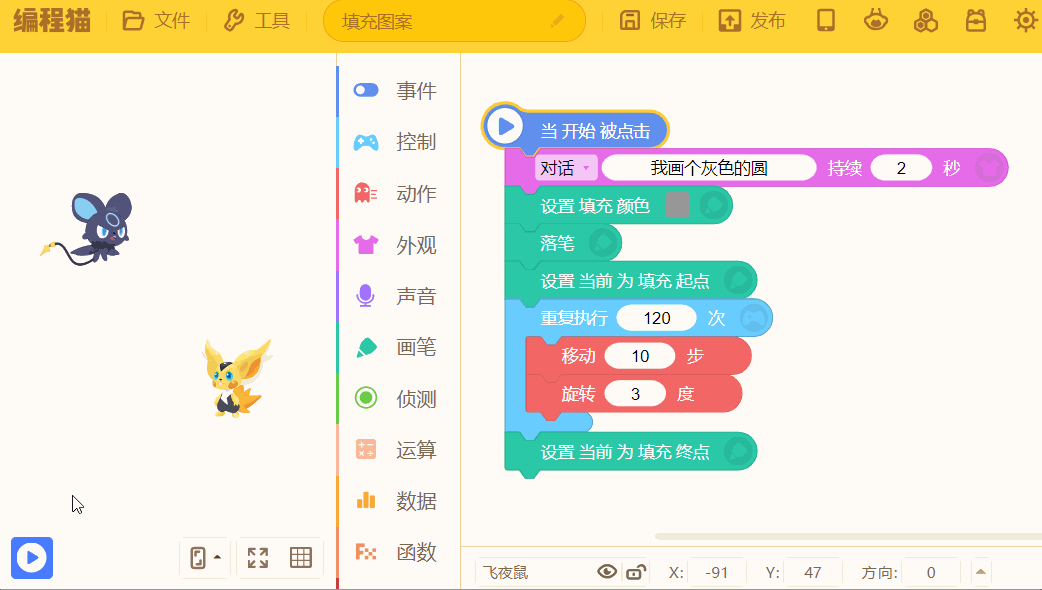The height and width of the screenshot is (590, 1042).
Task: Toggle fullscreen stage view
Action: click(258, 557)
